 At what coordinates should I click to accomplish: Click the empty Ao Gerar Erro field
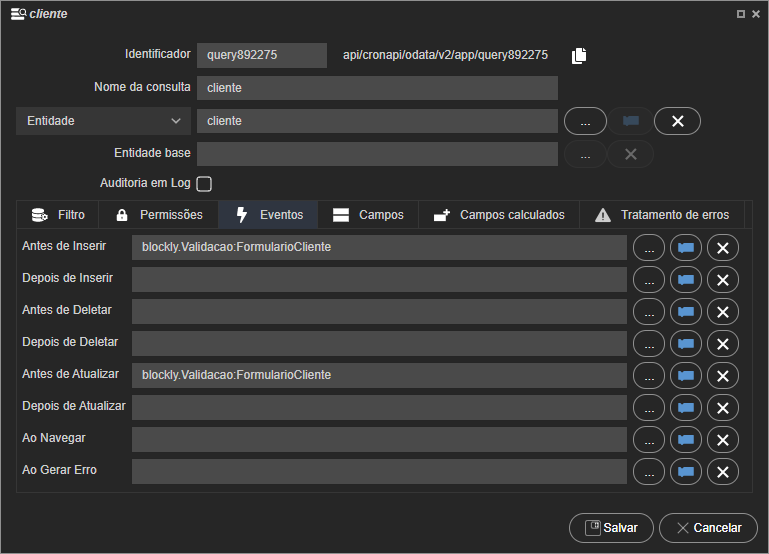pyautogui.click(x=379, y=471)
